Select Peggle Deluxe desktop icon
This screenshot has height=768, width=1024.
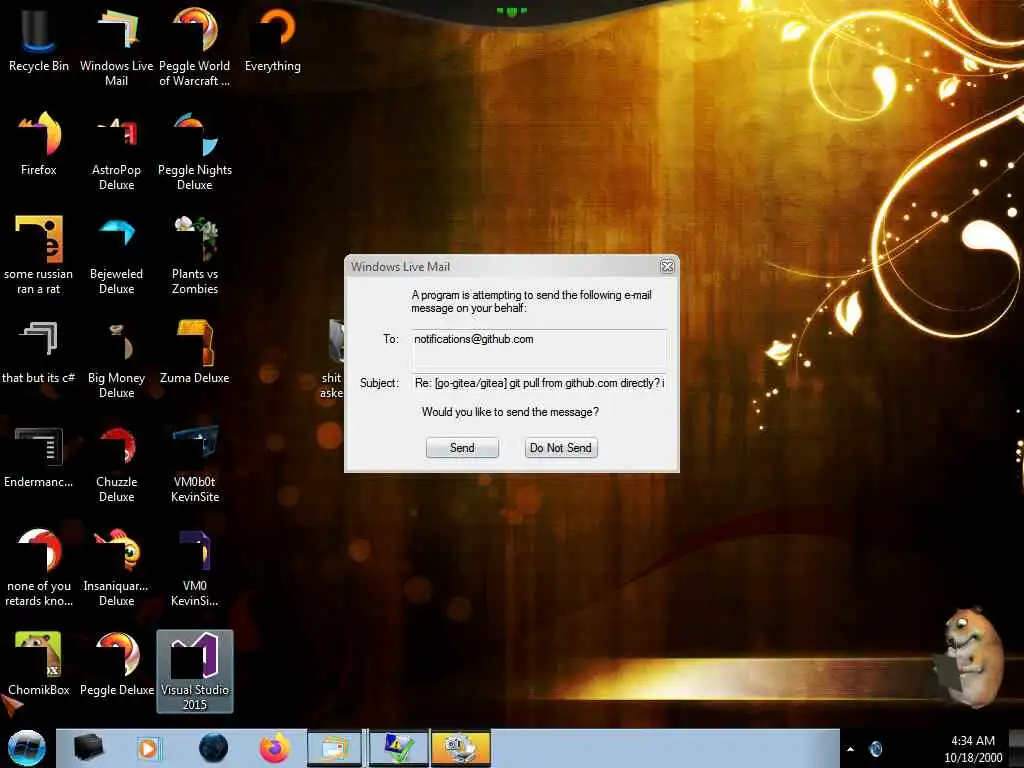116,663
